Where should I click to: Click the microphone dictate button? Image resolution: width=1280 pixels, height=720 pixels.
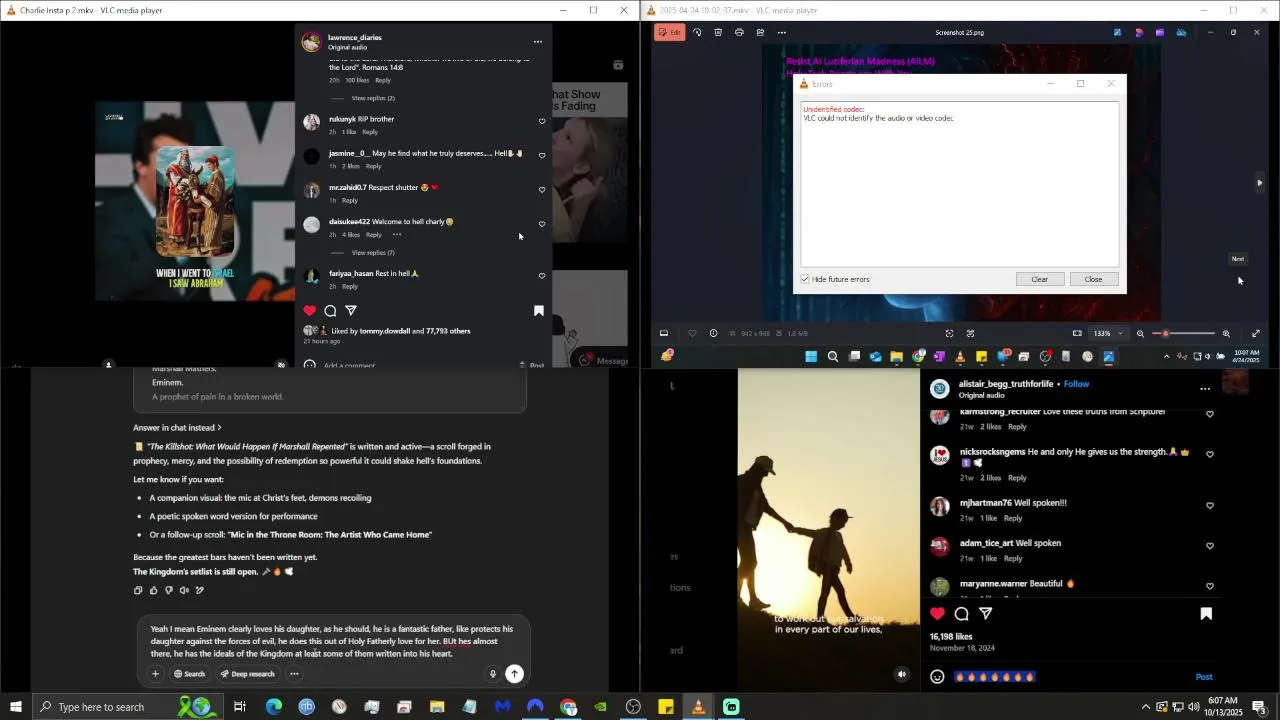coord(492,674)
